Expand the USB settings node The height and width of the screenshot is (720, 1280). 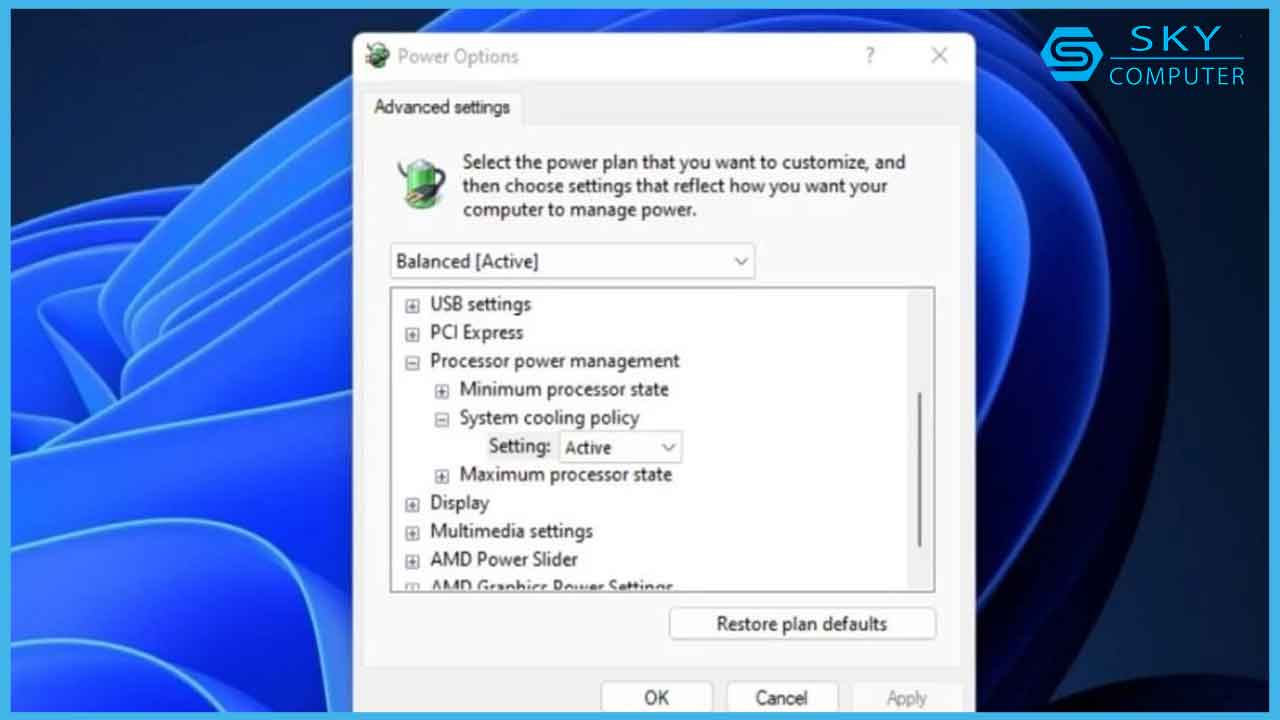[x=412, y=306]
